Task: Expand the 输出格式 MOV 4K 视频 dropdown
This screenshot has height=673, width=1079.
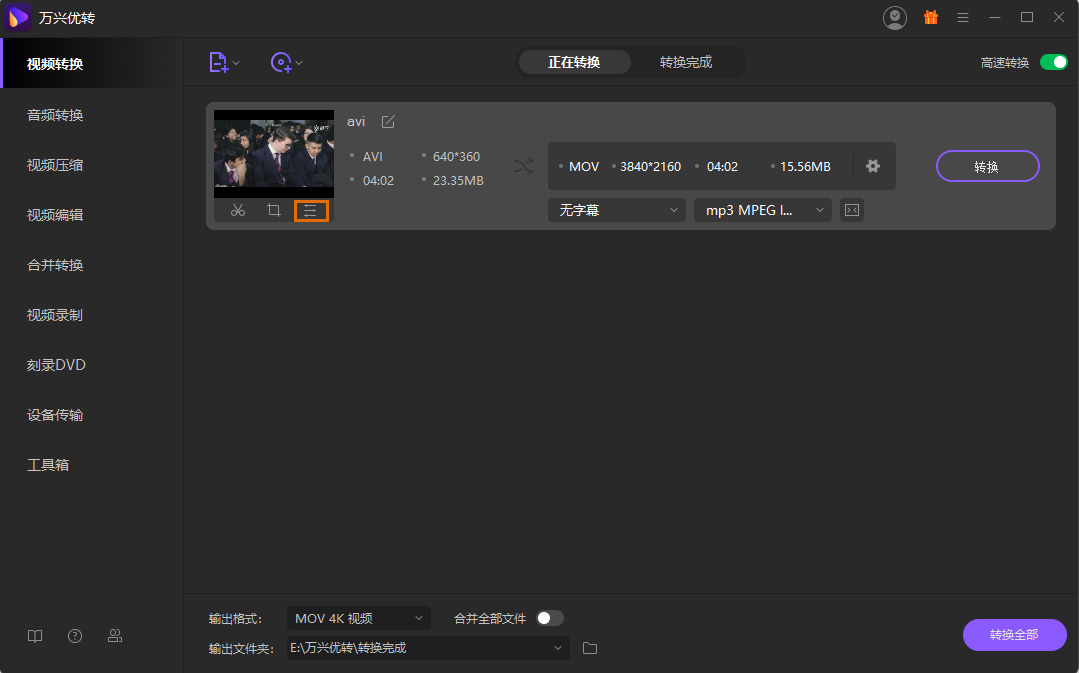Action: (358, 618)
